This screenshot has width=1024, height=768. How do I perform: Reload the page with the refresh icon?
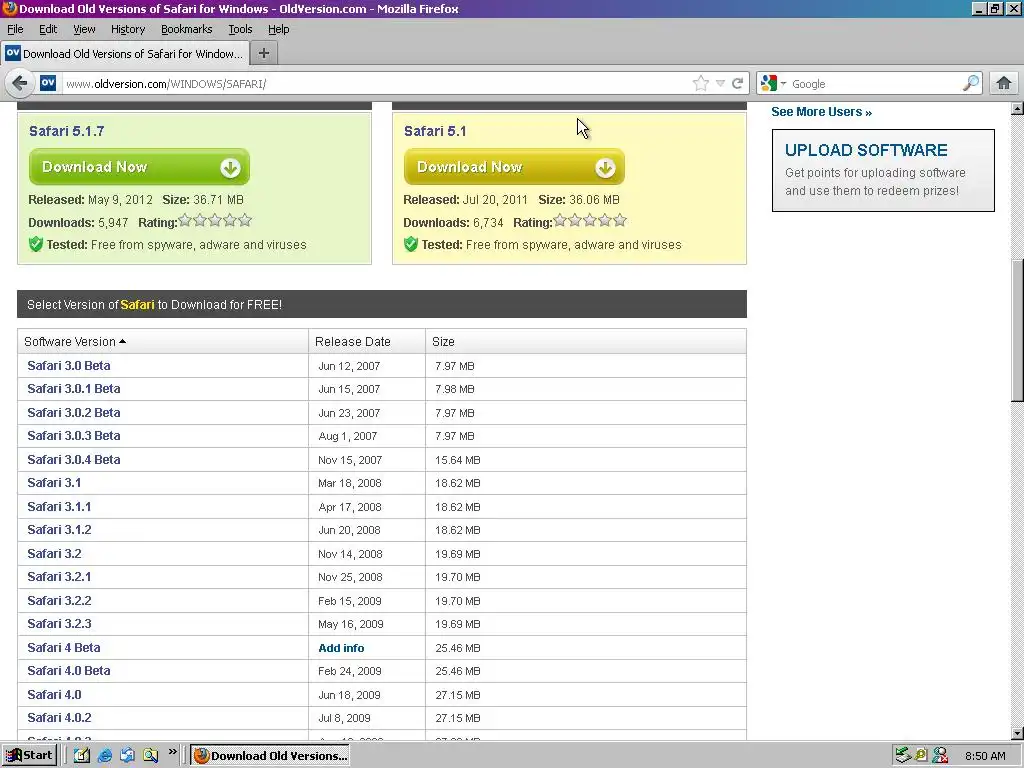pos(737,84)
